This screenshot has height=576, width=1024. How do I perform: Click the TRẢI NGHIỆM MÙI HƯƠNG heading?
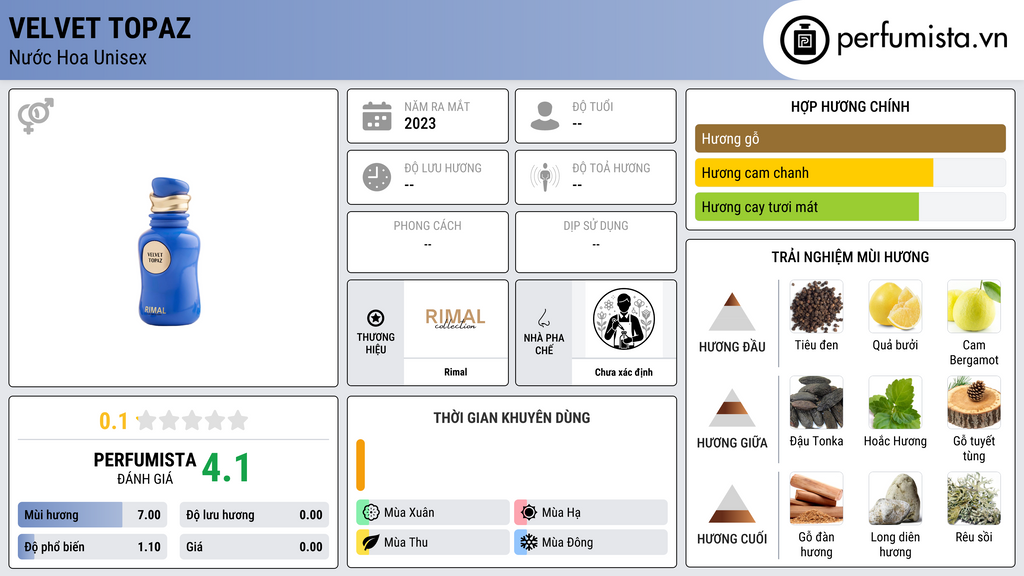point(850,257)
